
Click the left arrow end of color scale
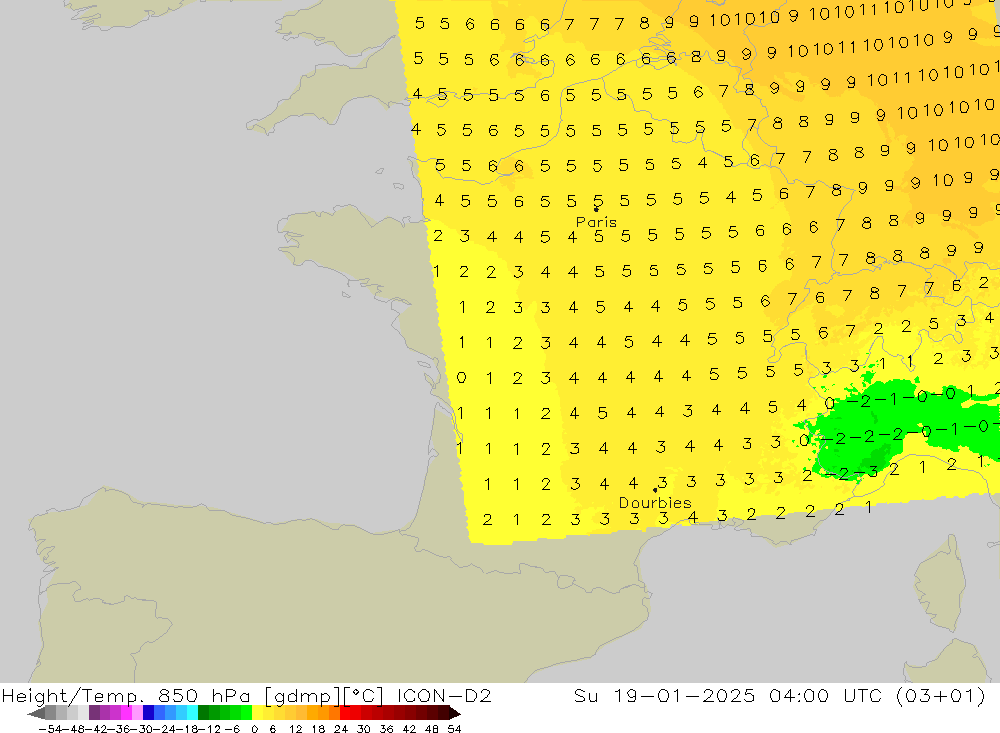36,713
